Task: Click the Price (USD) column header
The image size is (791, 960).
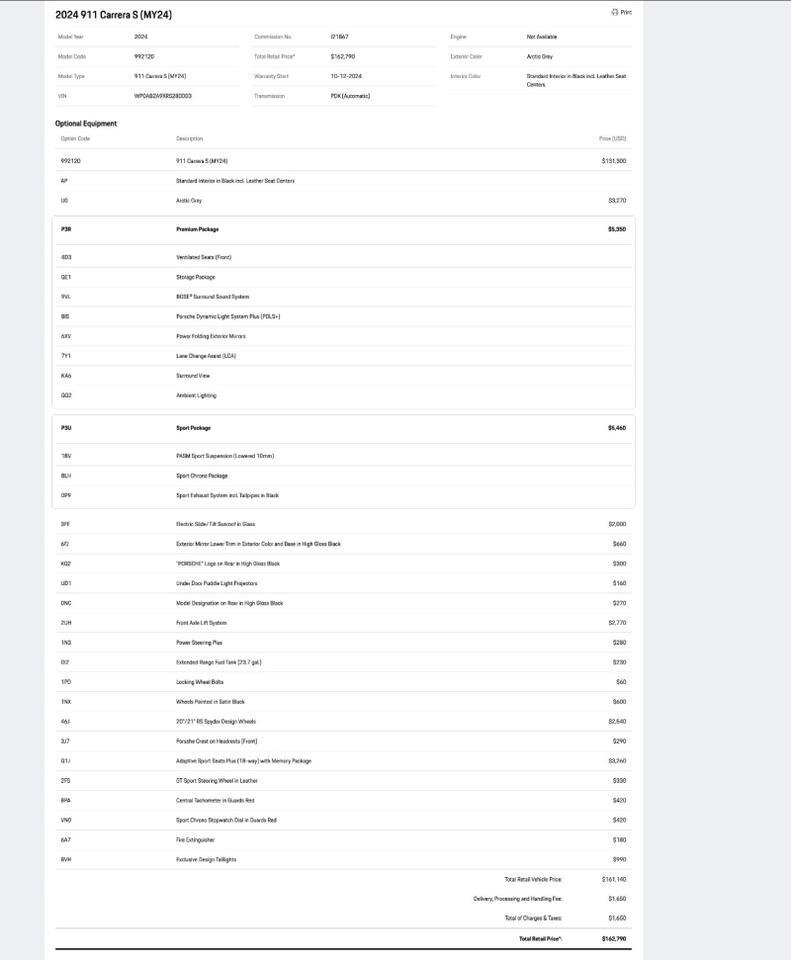Action: (612, 139)
